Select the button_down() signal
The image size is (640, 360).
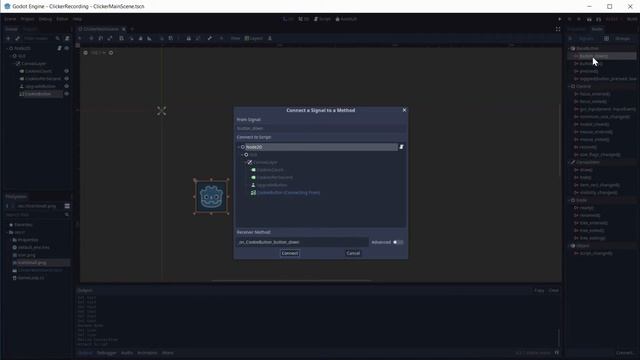593,56
